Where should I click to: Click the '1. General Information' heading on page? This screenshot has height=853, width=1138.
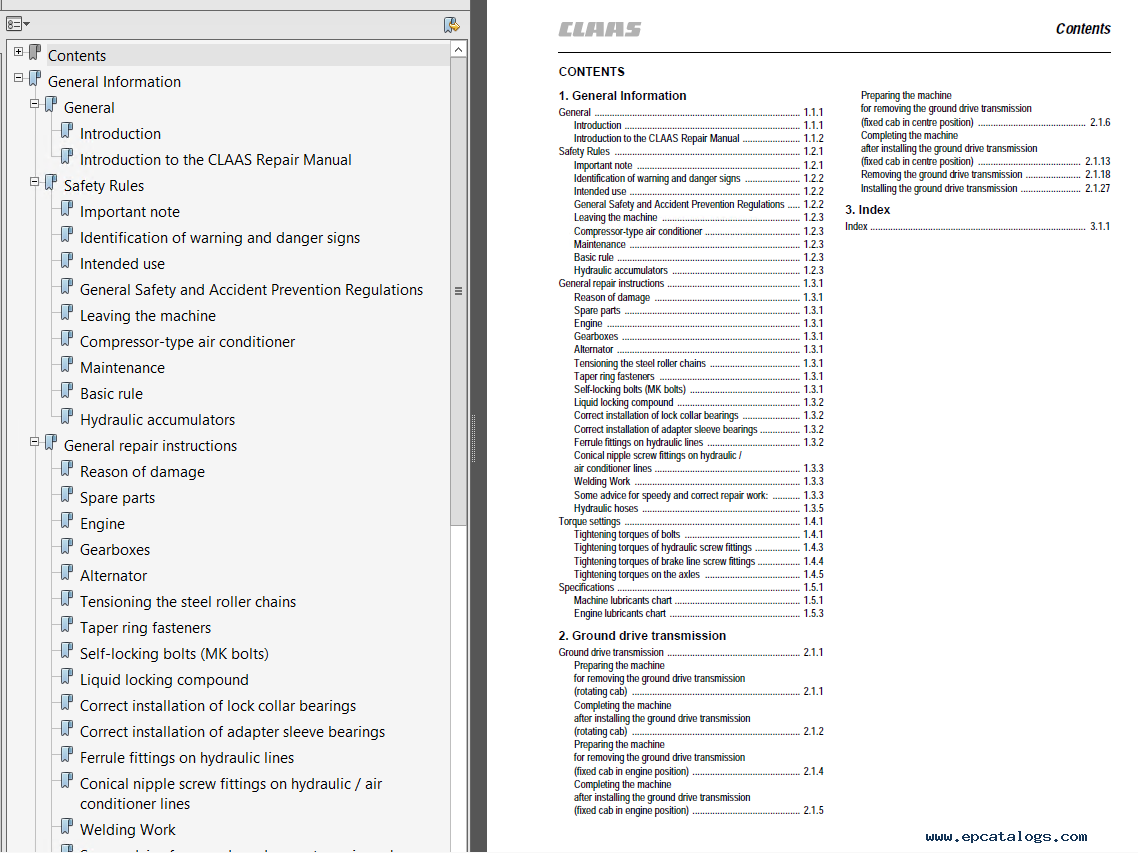pyautogui.click(x=622, y=96)
